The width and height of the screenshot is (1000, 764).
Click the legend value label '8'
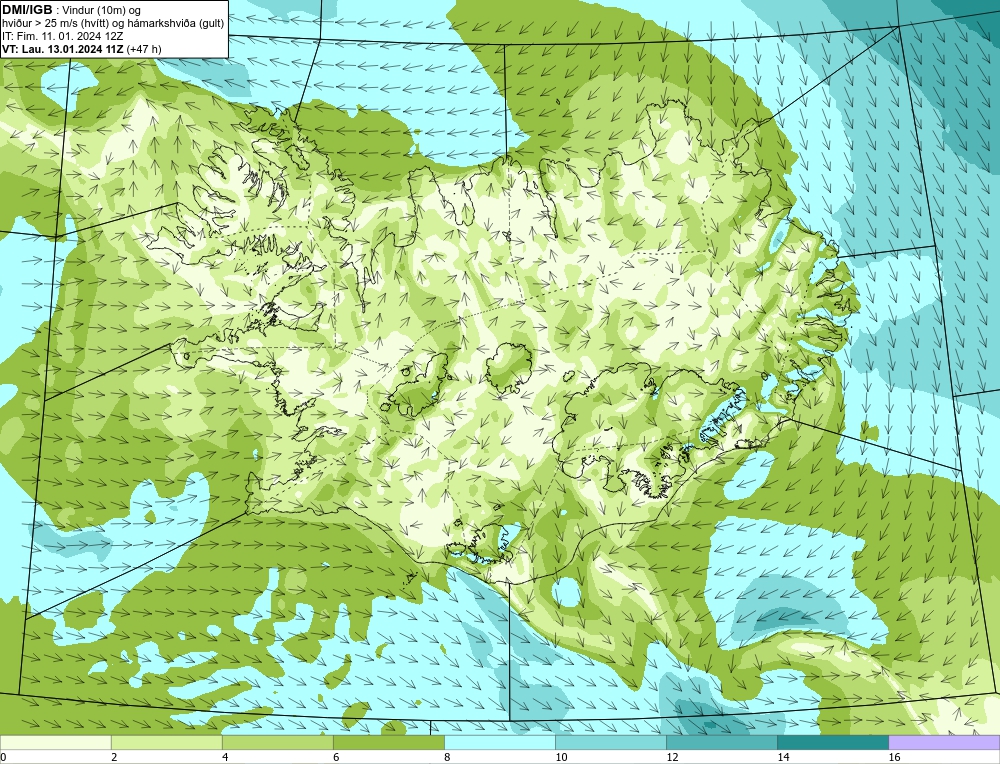[x=447, y=757]
